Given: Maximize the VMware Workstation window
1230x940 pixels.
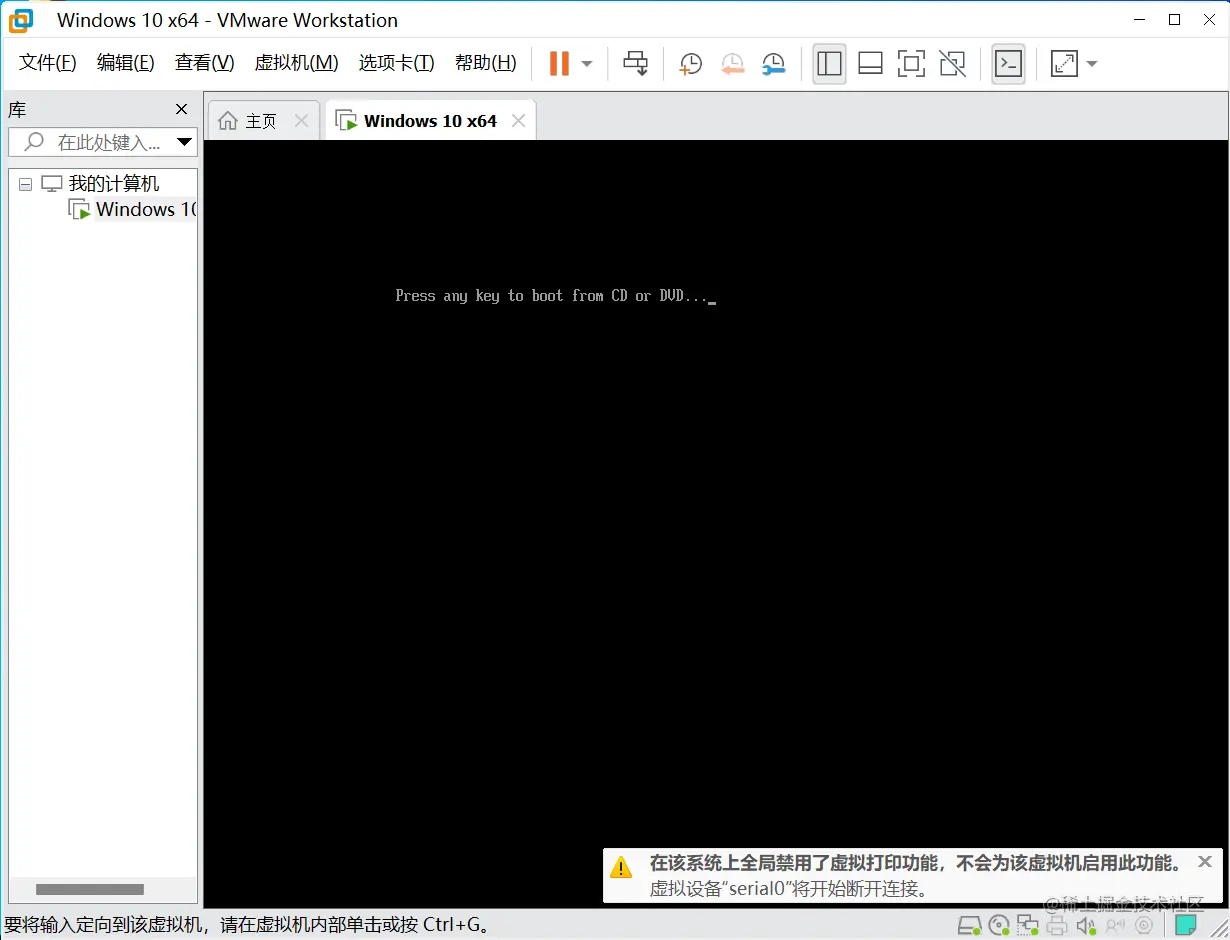Looking at the screenshot, I should click(1175, 19).
